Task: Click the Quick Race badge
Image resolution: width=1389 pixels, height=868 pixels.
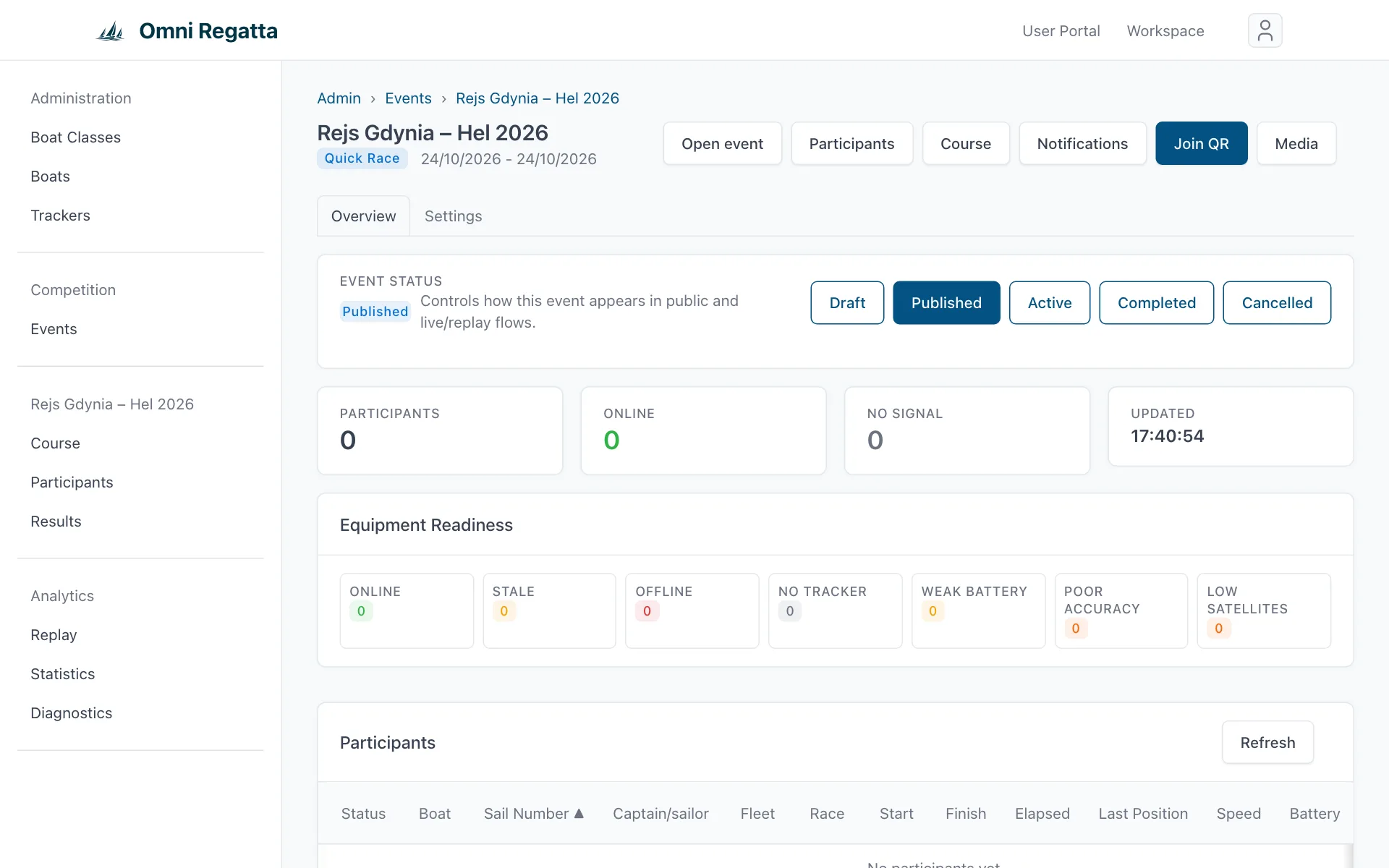Action: [362, 158]
